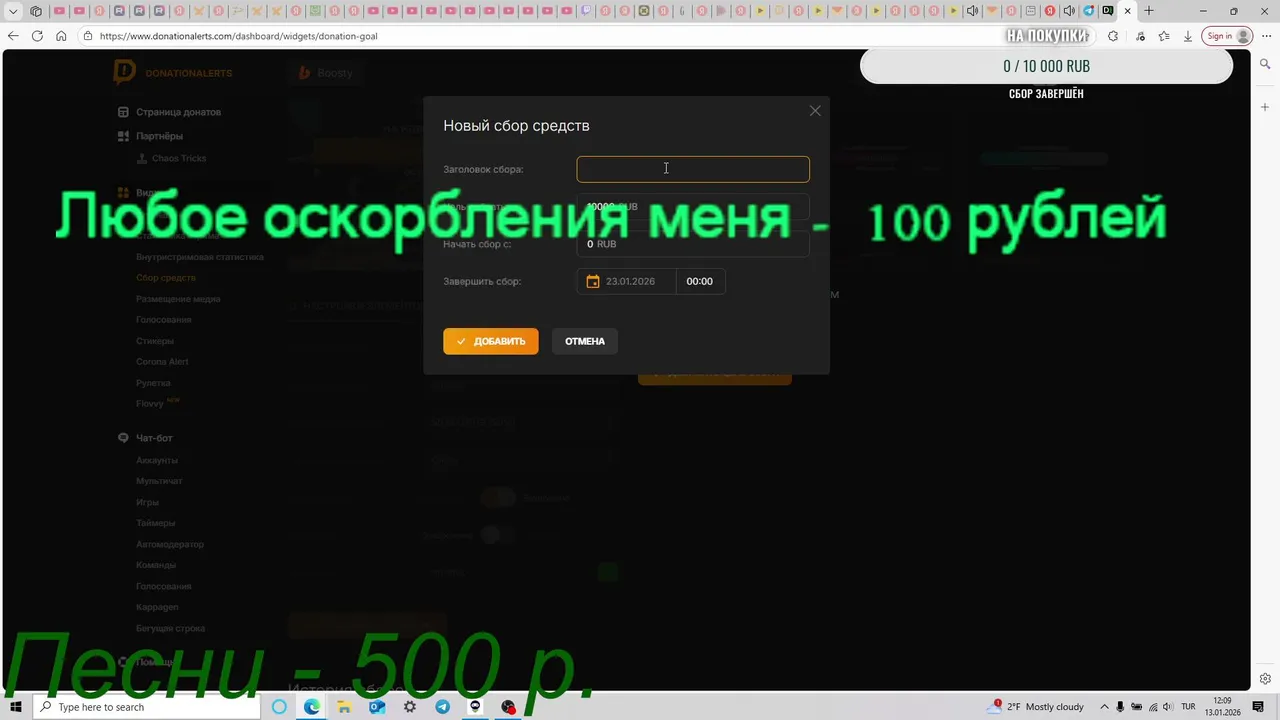Open Внутристримовая статистика in sidebar

pos(200,257)
